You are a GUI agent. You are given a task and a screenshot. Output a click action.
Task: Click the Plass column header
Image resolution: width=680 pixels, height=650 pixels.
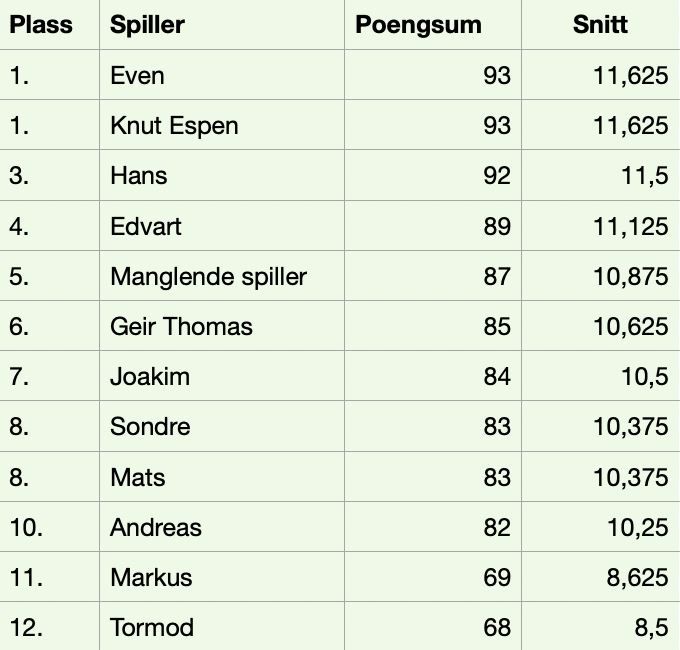41,25
